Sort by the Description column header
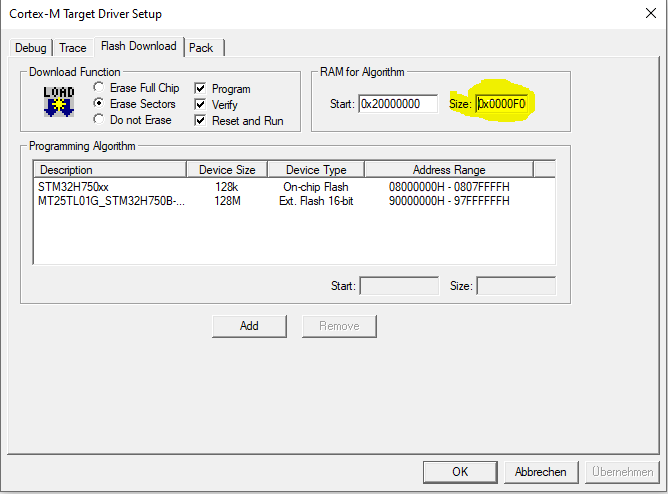The height and width of the screenshot is (494, 668). [110, 169]
